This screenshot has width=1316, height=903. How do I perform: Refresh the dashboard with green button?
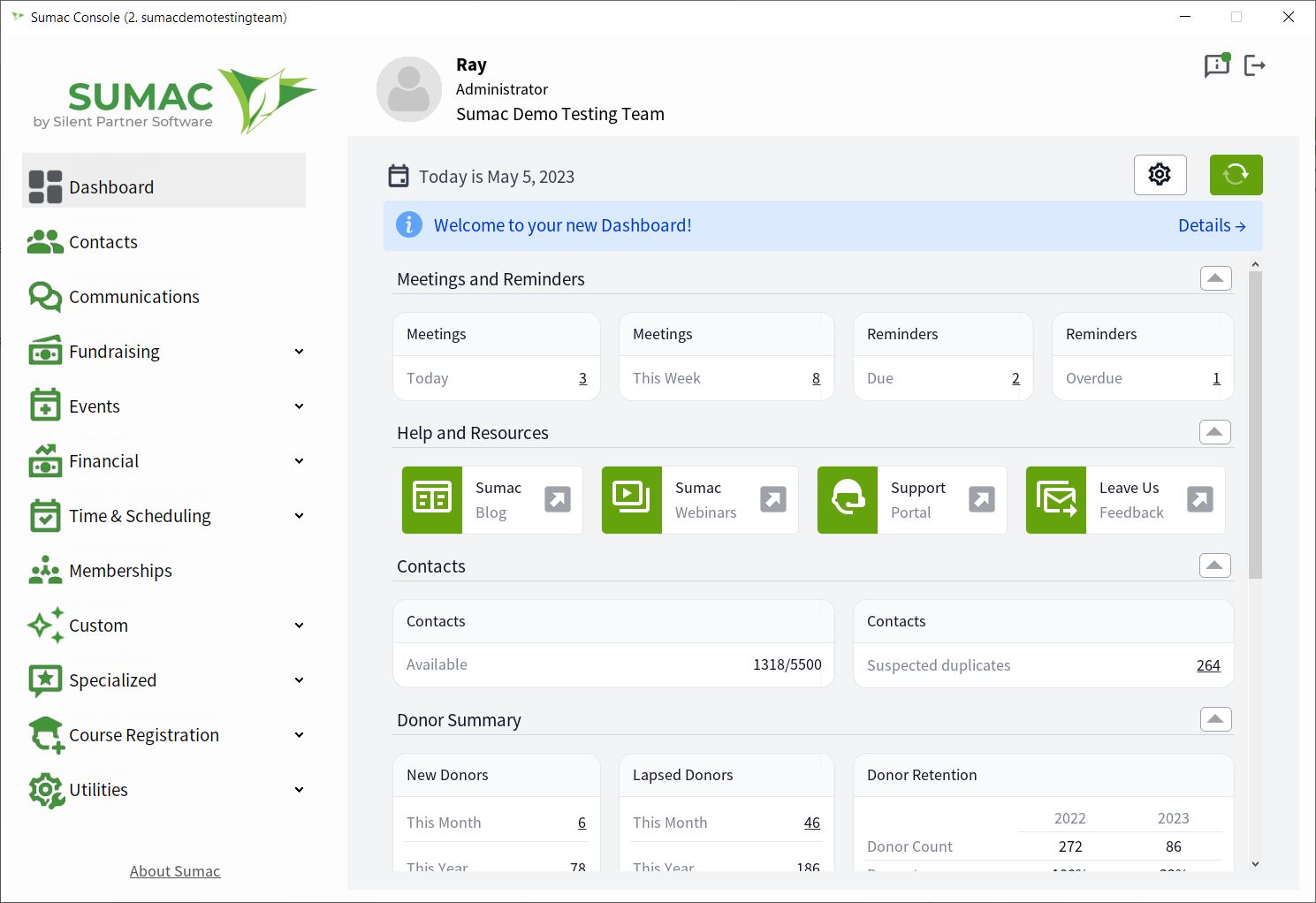click(1236, 175)
